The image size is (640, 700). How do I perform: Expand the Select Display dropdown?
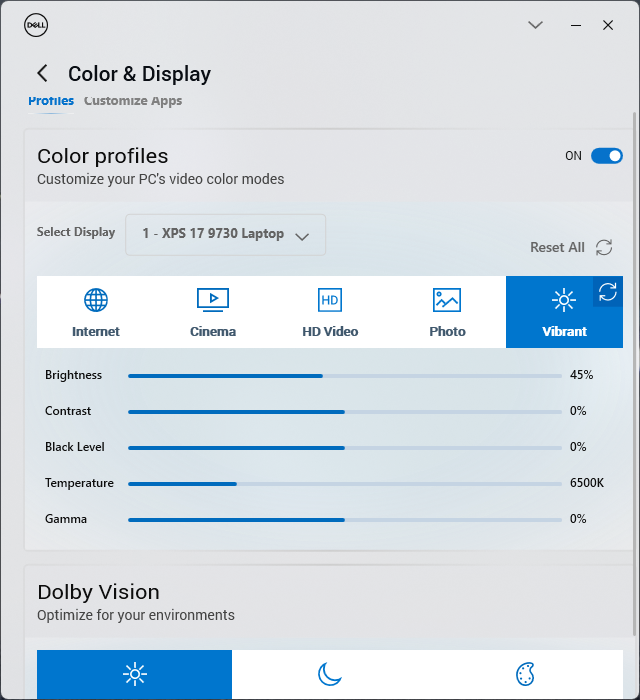coord(225,234)
